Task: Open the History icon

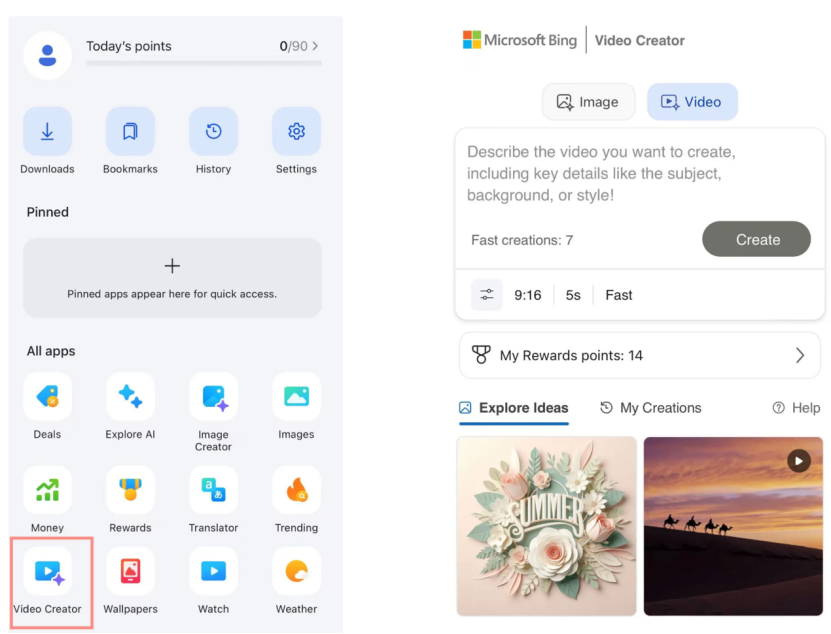Action: (214, 131)
